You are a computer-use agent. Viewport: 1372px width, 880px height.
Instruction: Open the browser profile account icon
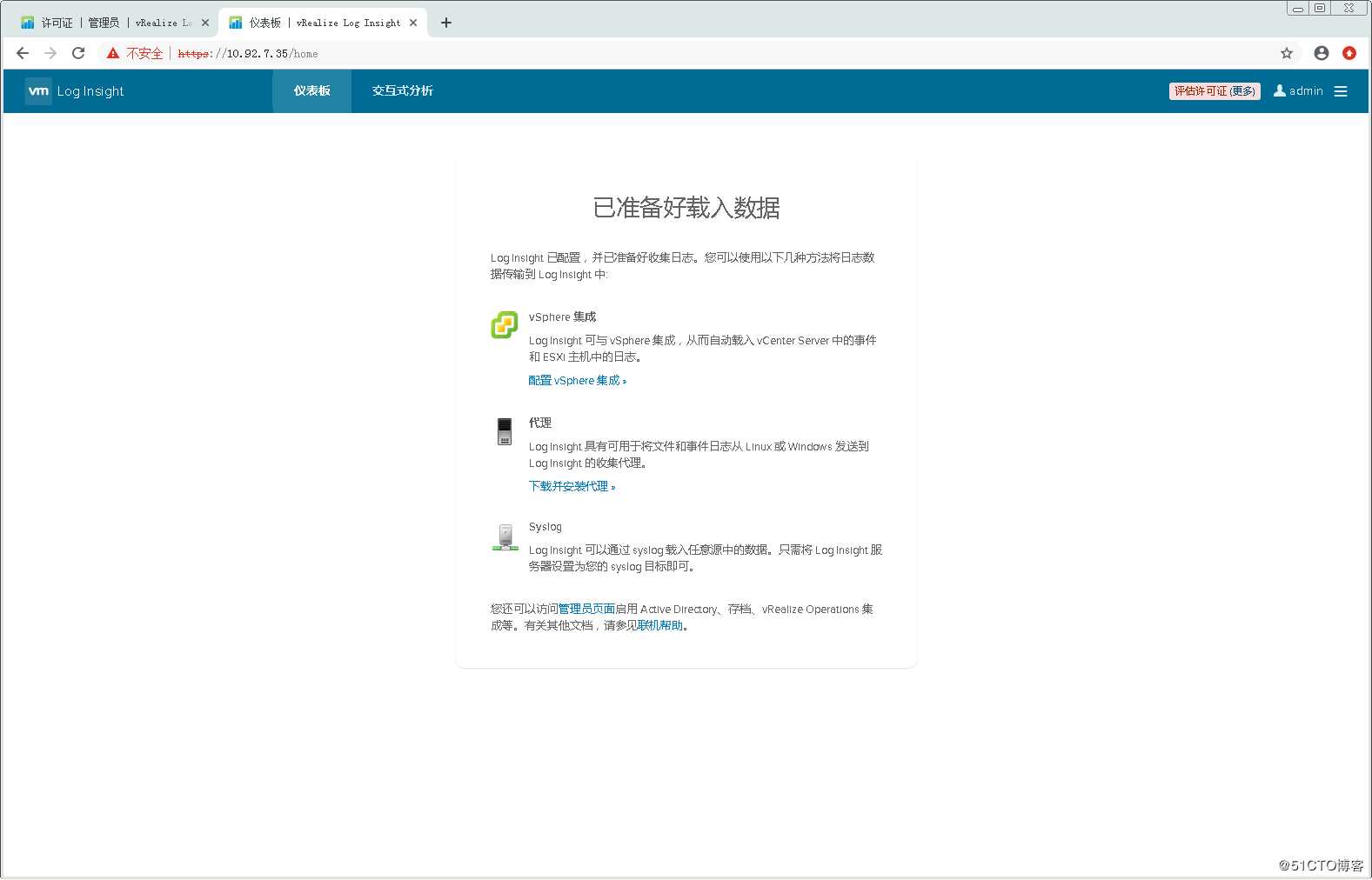click(1322, 53)
